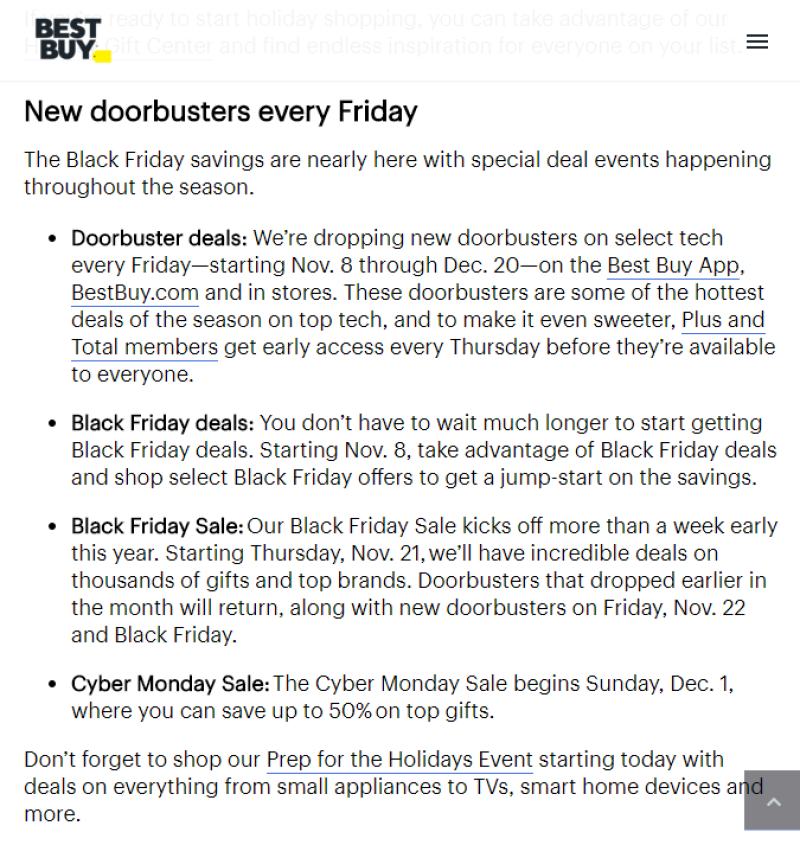Select the bold Black Friday deals label

click(x=162, y=424)
